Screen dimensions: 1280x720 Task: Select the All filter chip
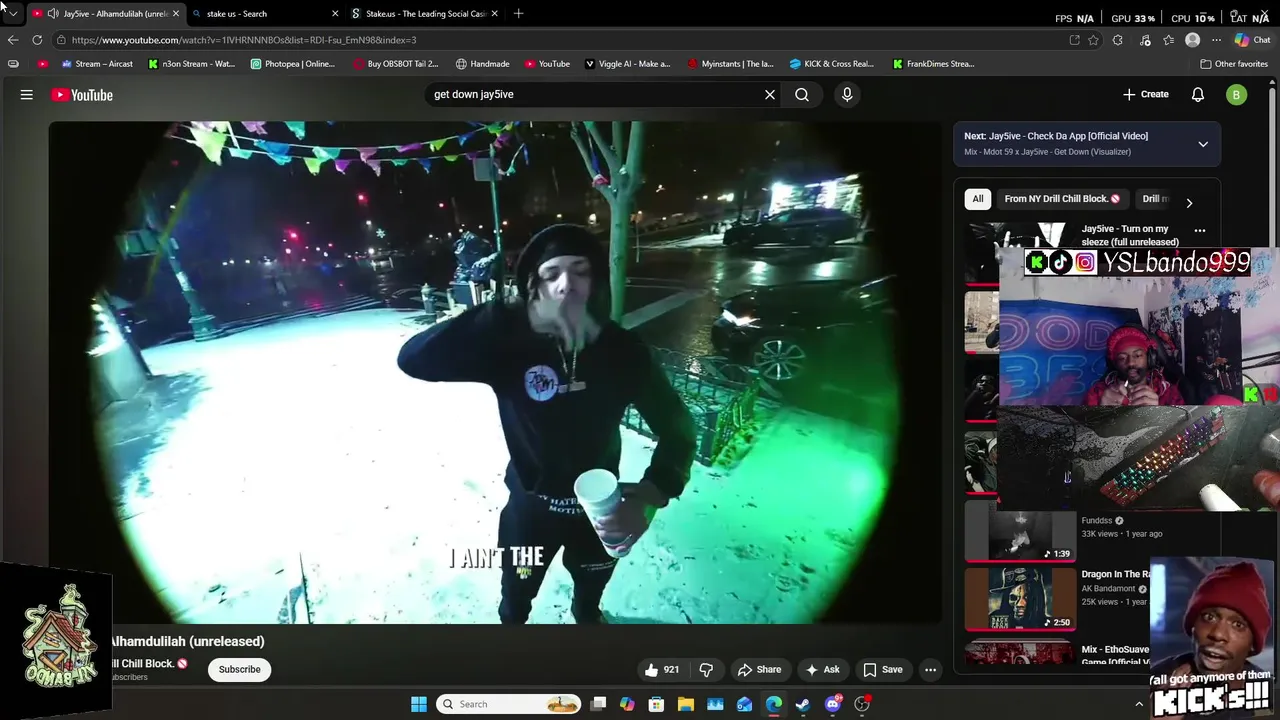tap(978, 198)
